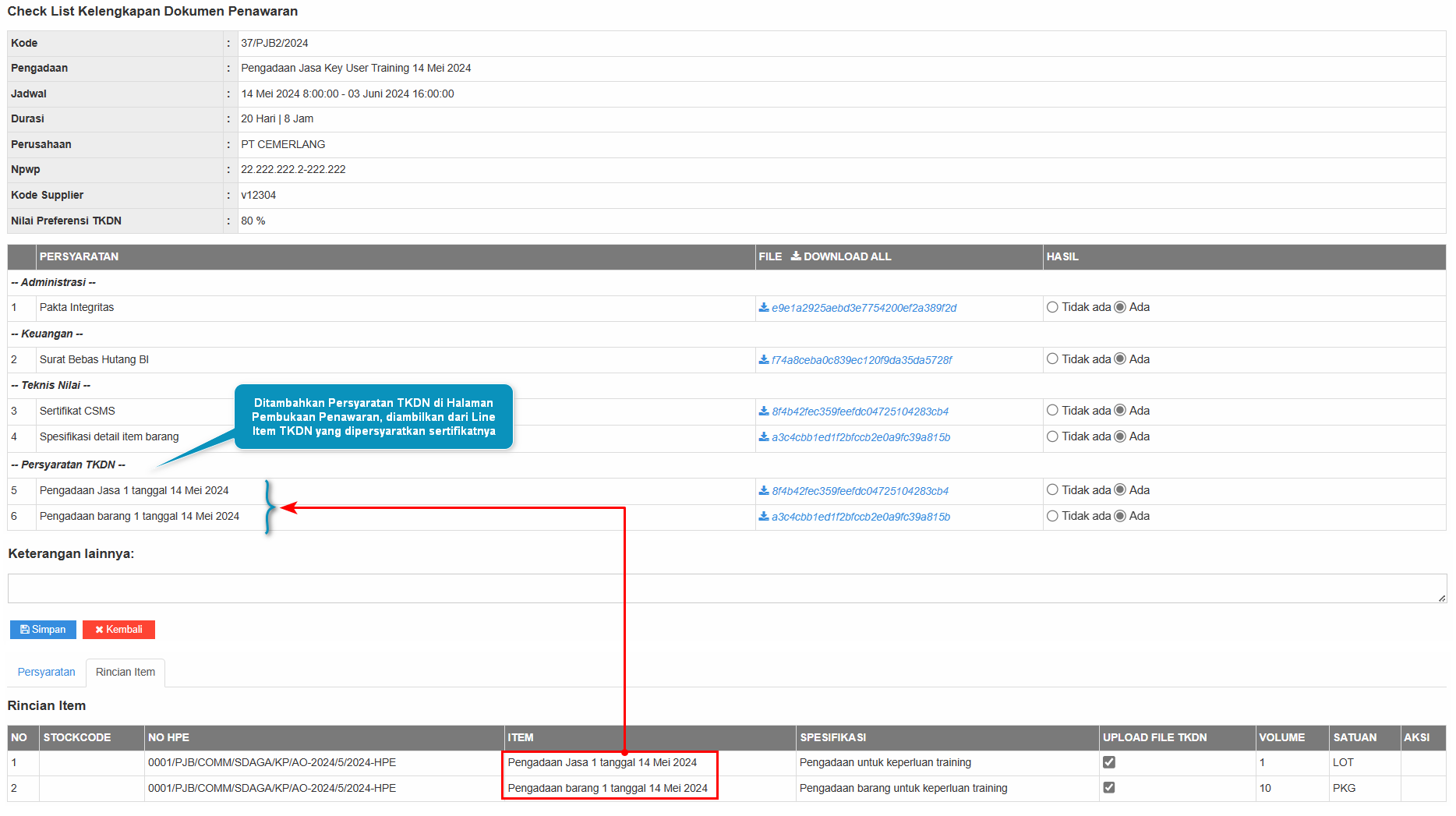The width and height of the screenshot is (1456, 816).
Task: Toggle Upload File TKDN checkbox for Pengadaan barang
Action: pyautogui.click(x=1109, y=788)
